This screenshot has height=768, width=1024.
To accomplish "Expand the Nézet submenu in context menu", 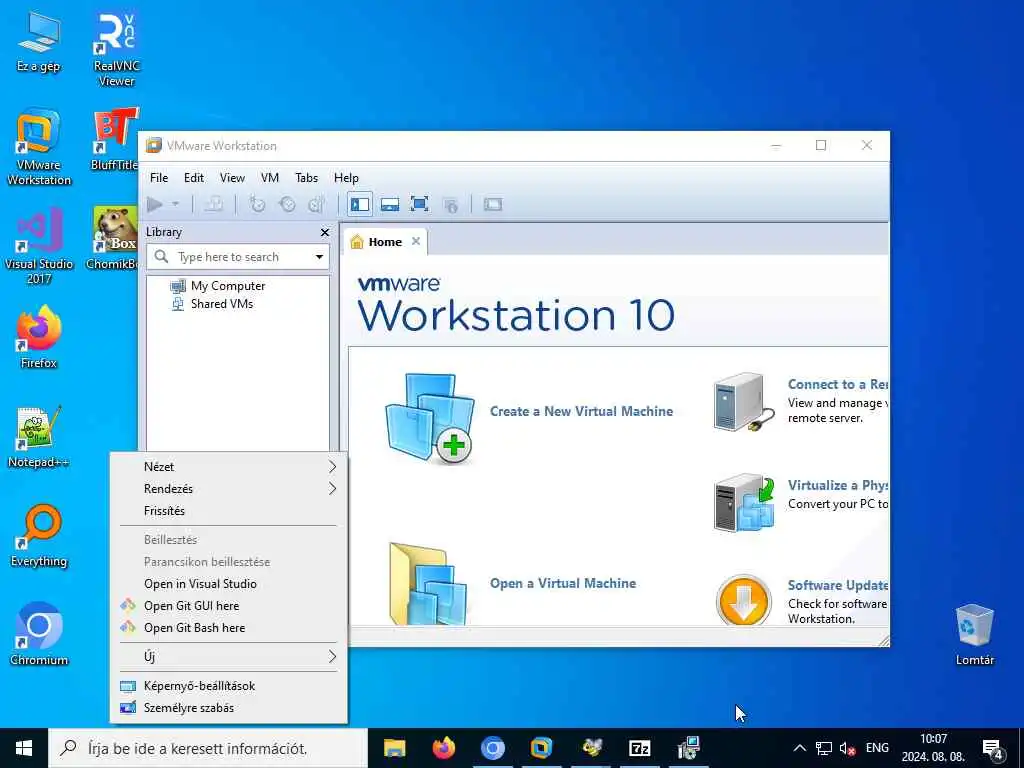I will pos(229,466).
